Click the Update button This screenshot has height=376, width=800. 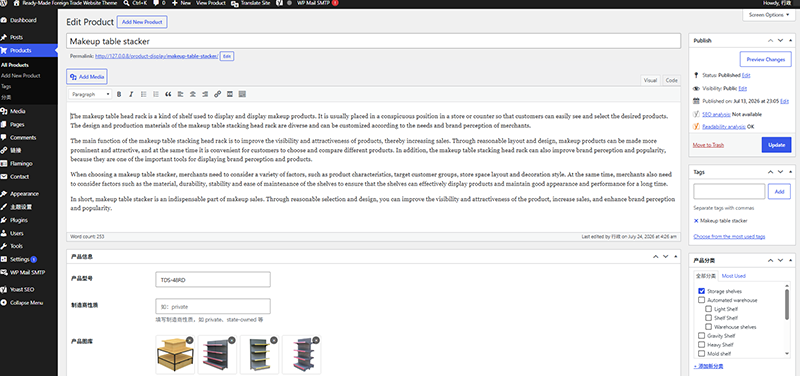[x=777, y=145]
